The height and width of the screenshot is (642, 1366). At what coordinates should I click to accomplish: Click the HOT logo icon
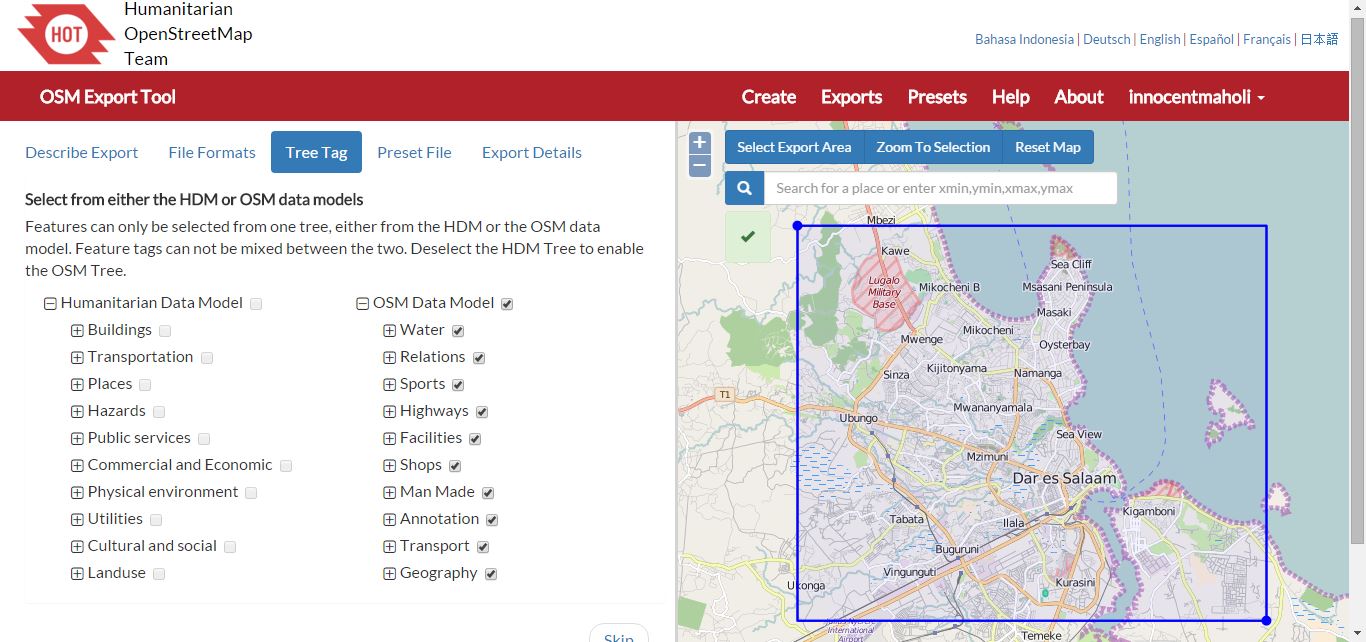66,35
